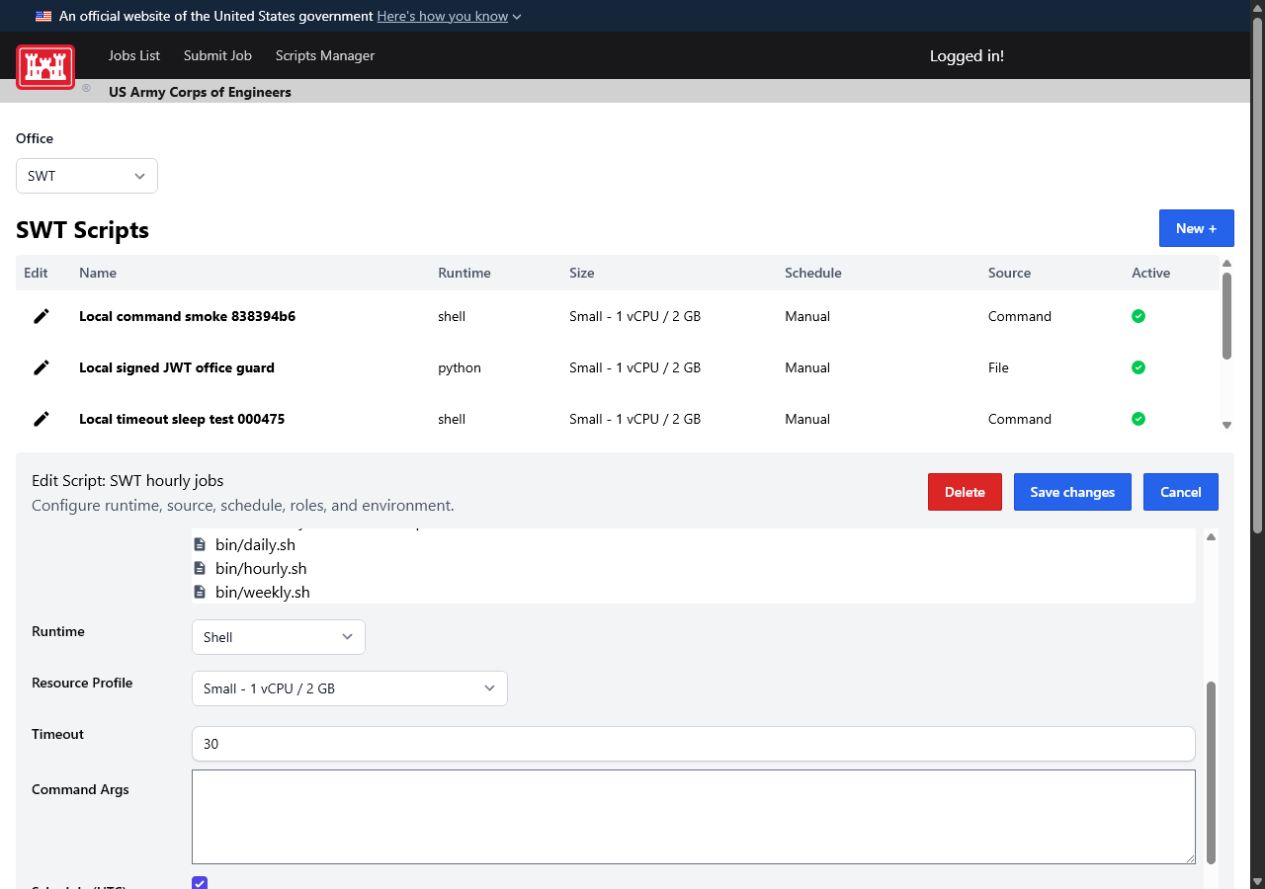Image resolution: width=1265 pixels, height=889 pixels.
Task: Click into the Timeout field showing 30
Action: pyautogui.click(x=693, y=744)
